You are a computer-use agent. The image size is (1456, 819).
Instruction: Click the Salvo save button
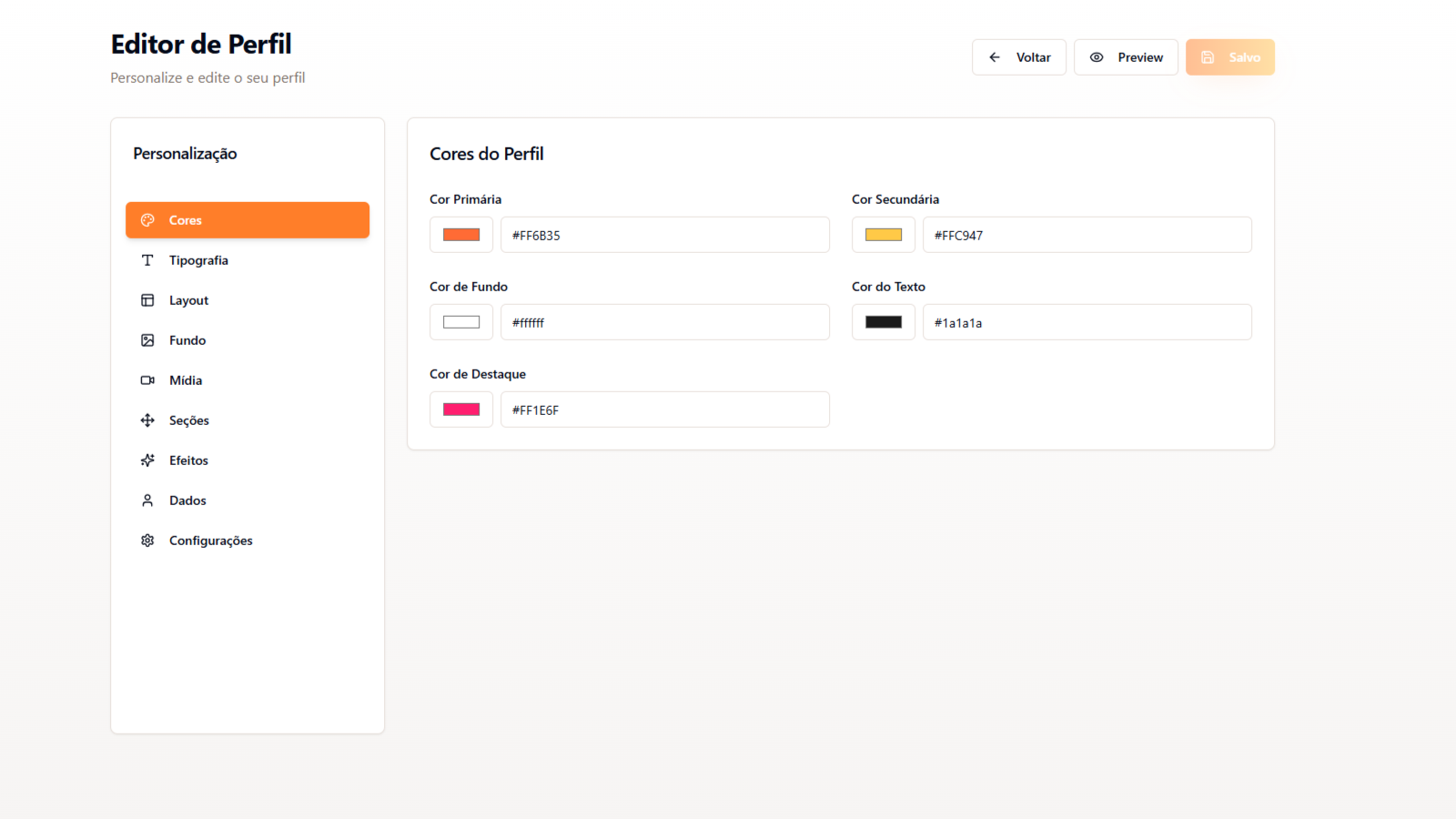(1229, 57)
